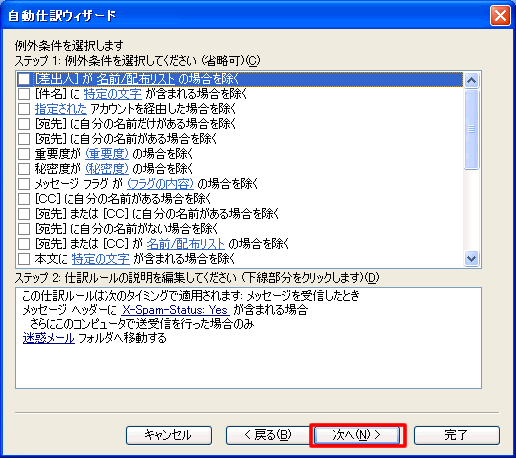The image size is (516, 458).
Task: Enable the 秘密度 exception checkbox
Action: [x=24, y=169]
